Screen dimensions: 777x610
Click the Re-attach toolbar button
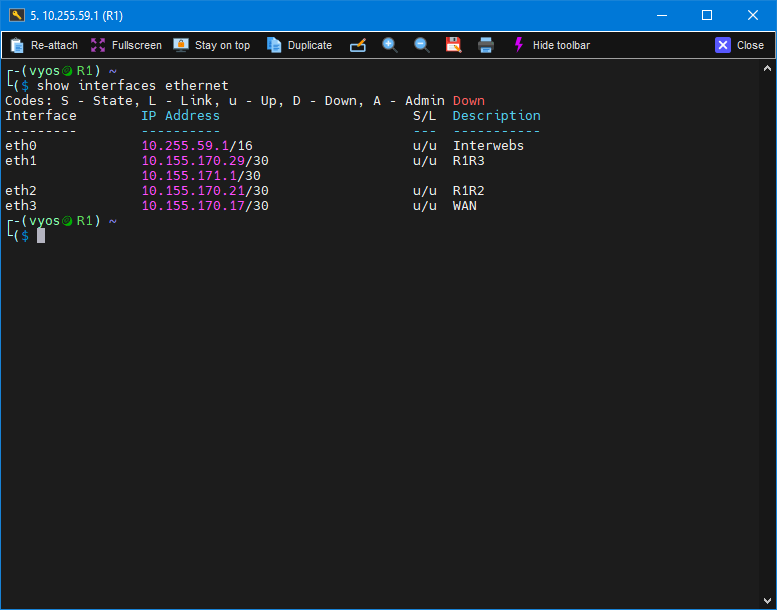[x=44, y=45]
